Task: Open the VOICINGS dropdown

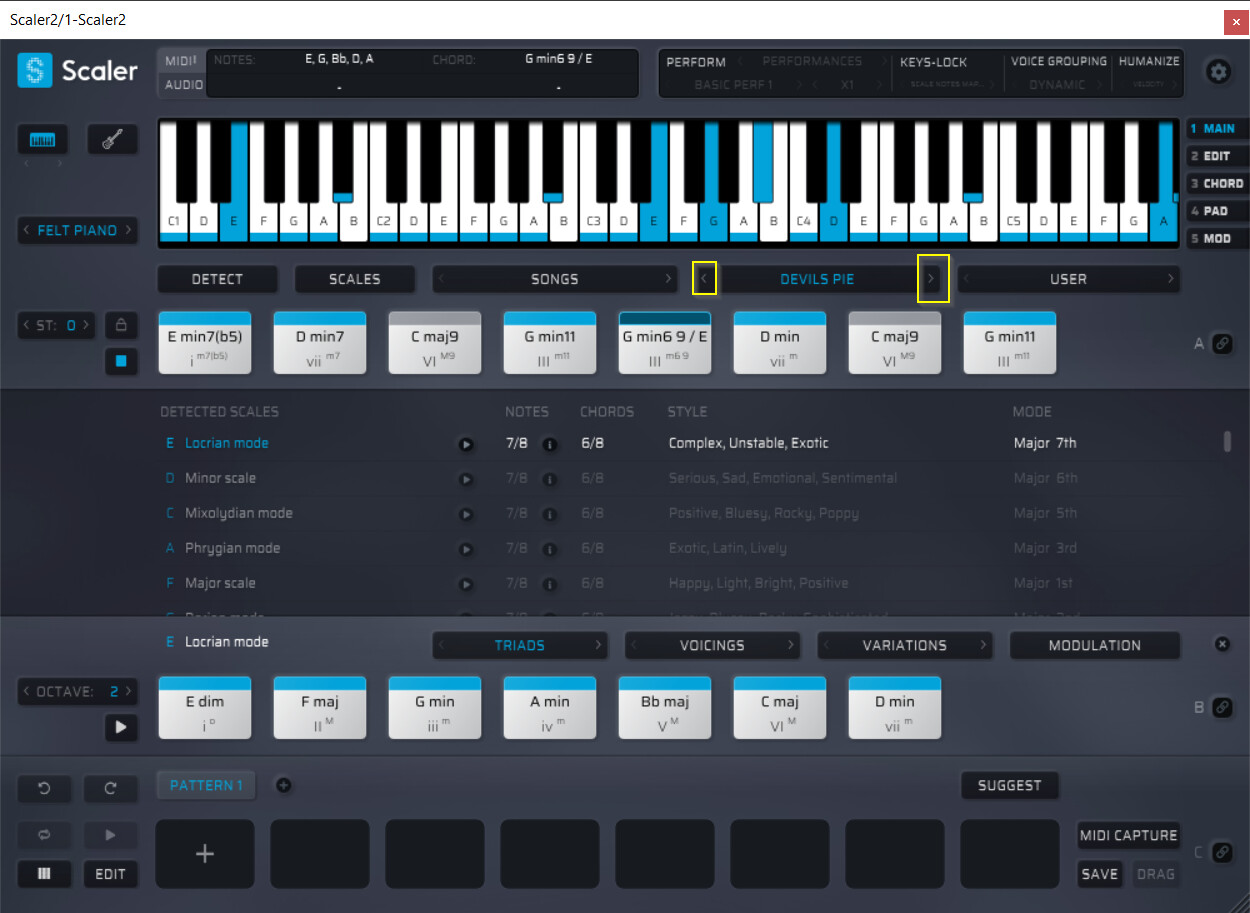Action: (x=712, y=645)
